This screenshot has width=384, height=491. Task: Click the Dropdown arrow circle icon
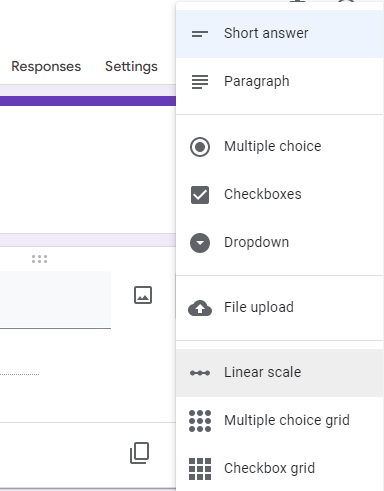(x=200, y=243)
